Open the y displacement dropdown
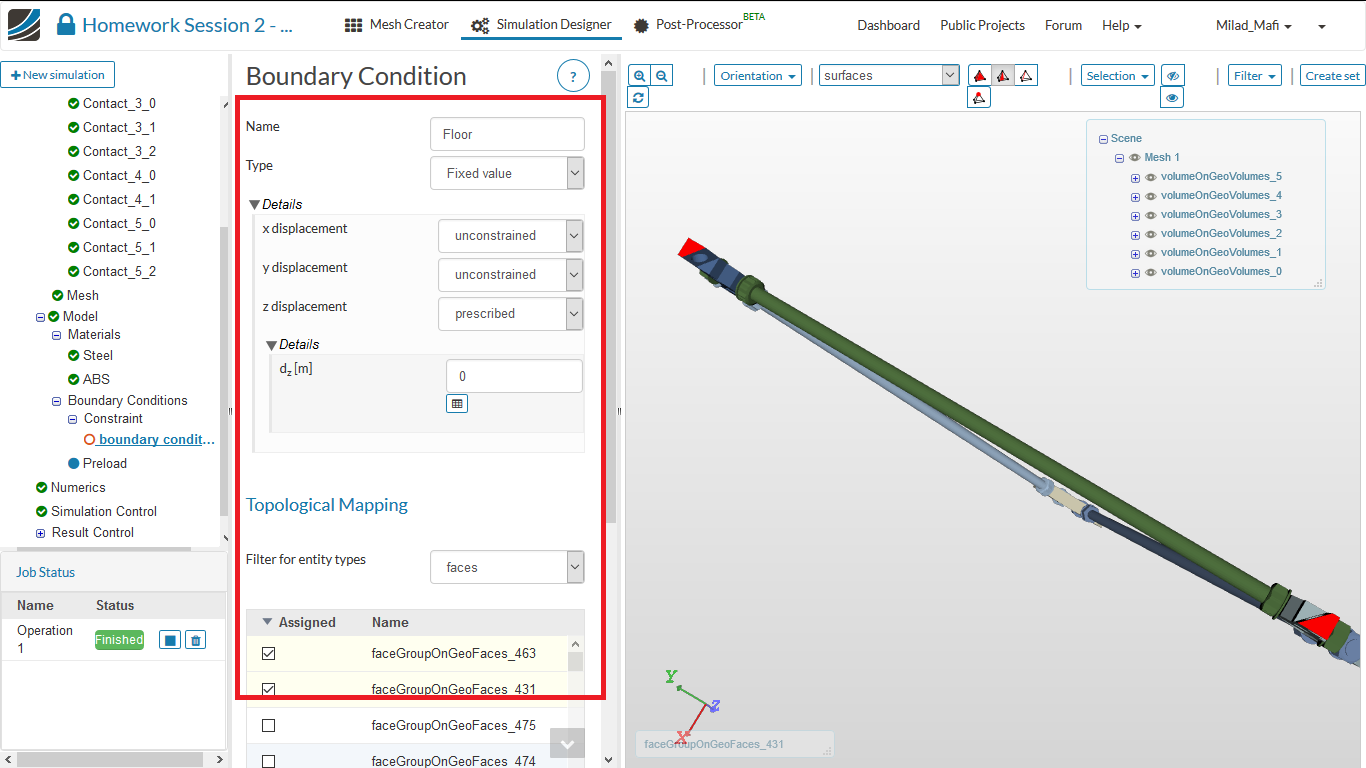 [x=511, y=274]
